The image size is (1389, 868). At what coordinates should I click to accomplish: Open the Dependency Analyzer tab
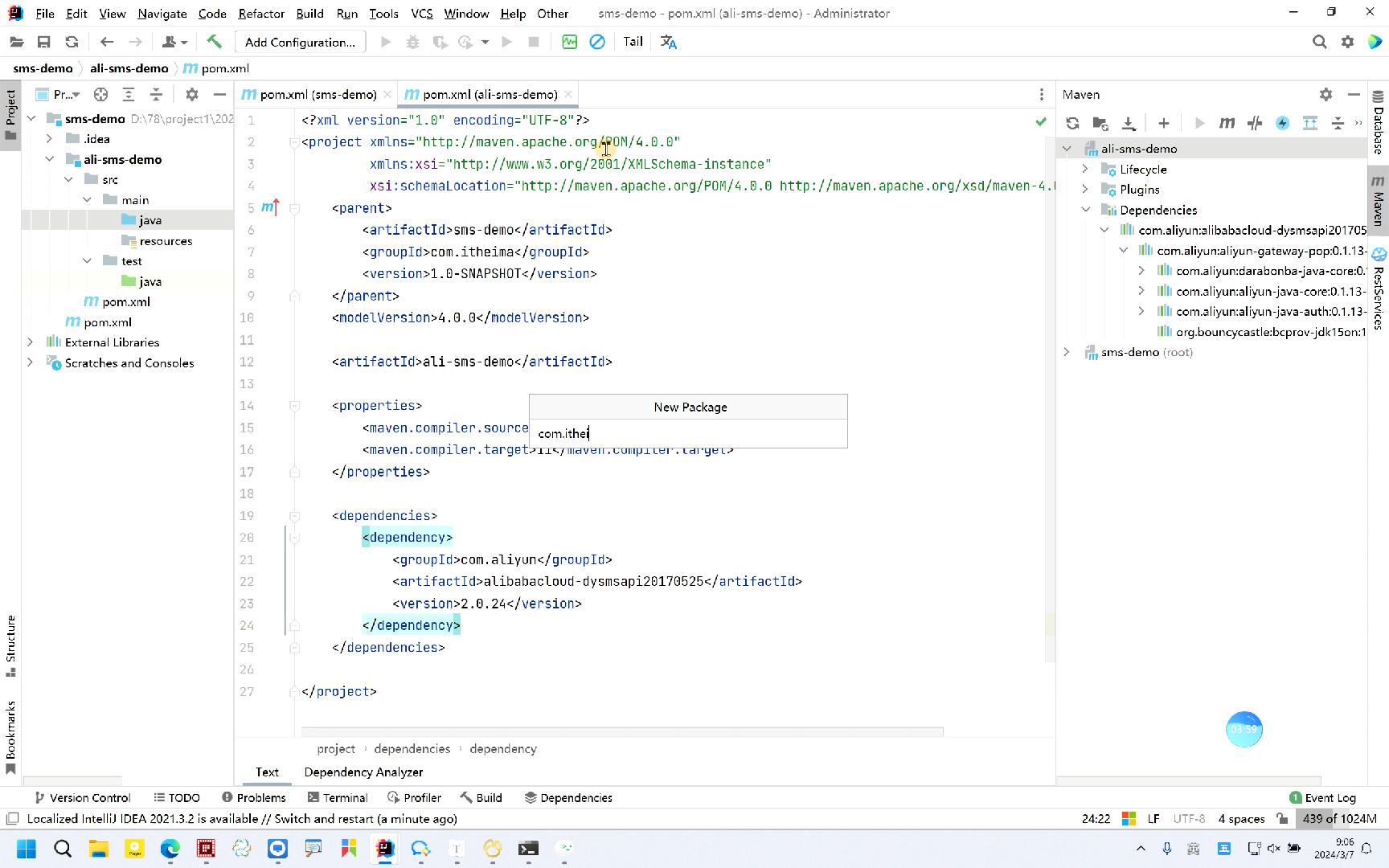tap(363, 772)
